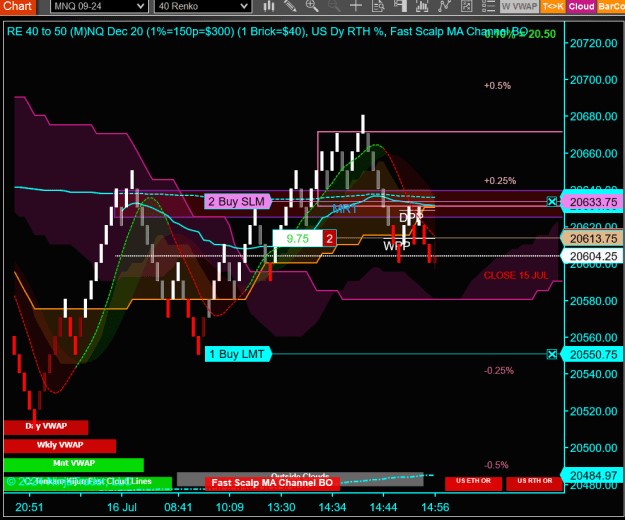
Task: Click the US ETH OR button
Action: click(473, 483)
